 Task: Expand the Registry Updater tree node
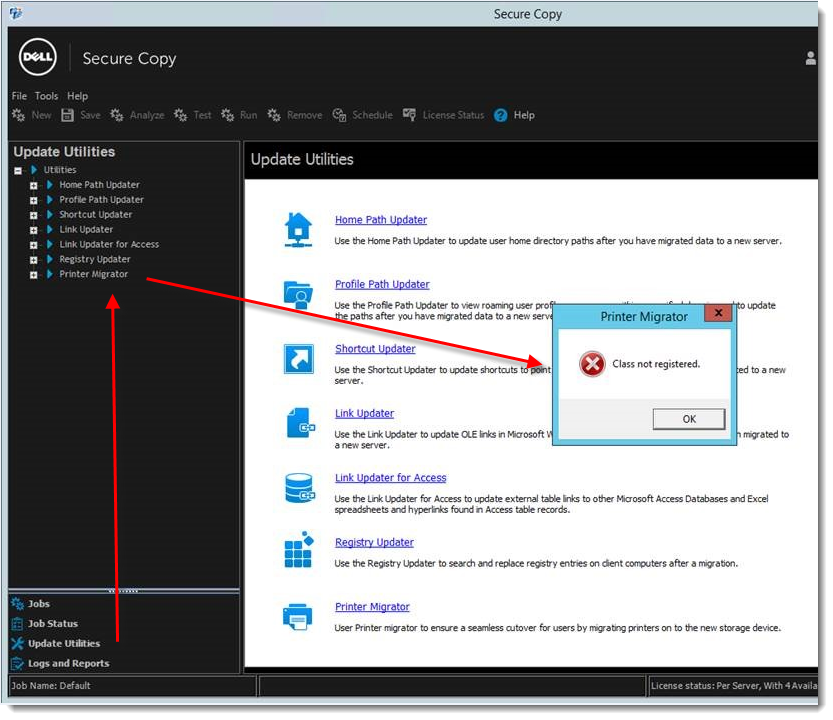click(x=33, y=260)
